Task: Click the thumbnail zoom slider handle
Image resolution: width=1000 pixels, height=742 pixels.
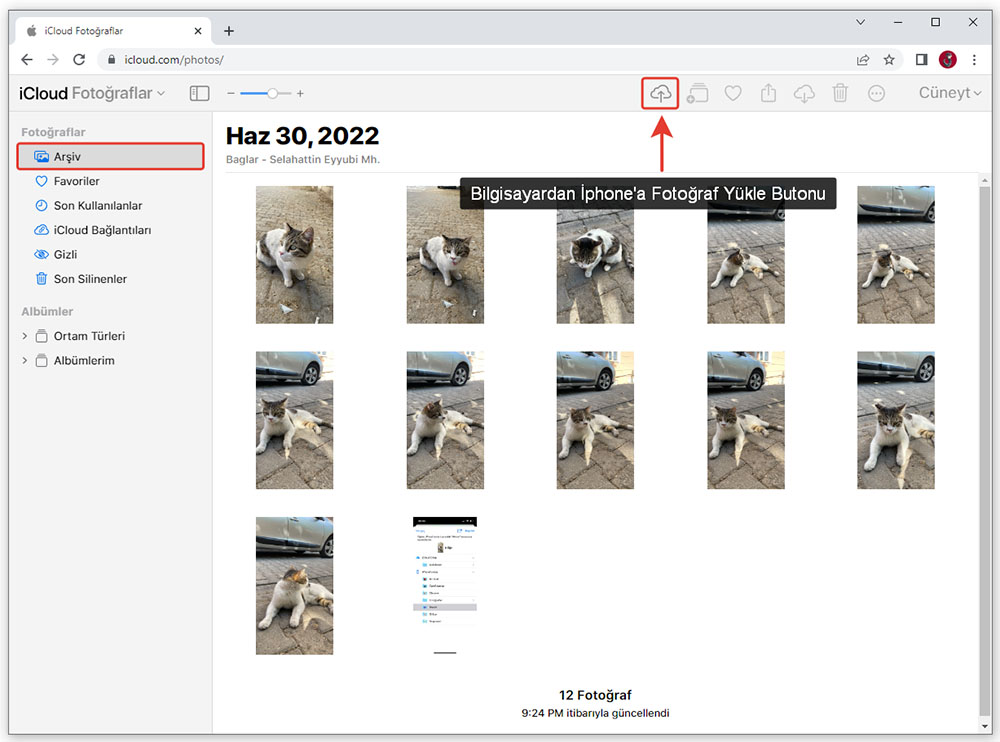Action: [272, 93]
